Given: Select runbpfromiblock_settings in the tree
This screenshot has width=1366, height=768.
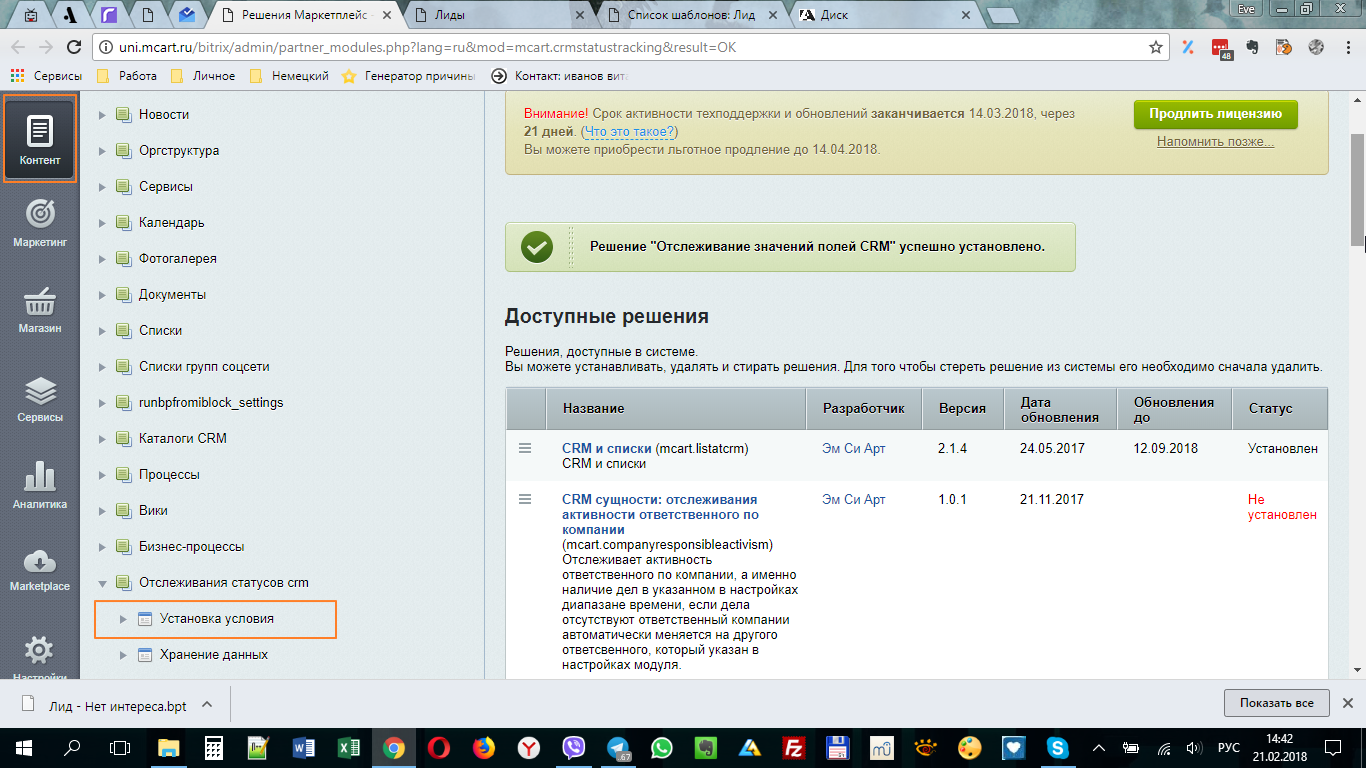Looking at the screenshot, I should coord(211,403).
